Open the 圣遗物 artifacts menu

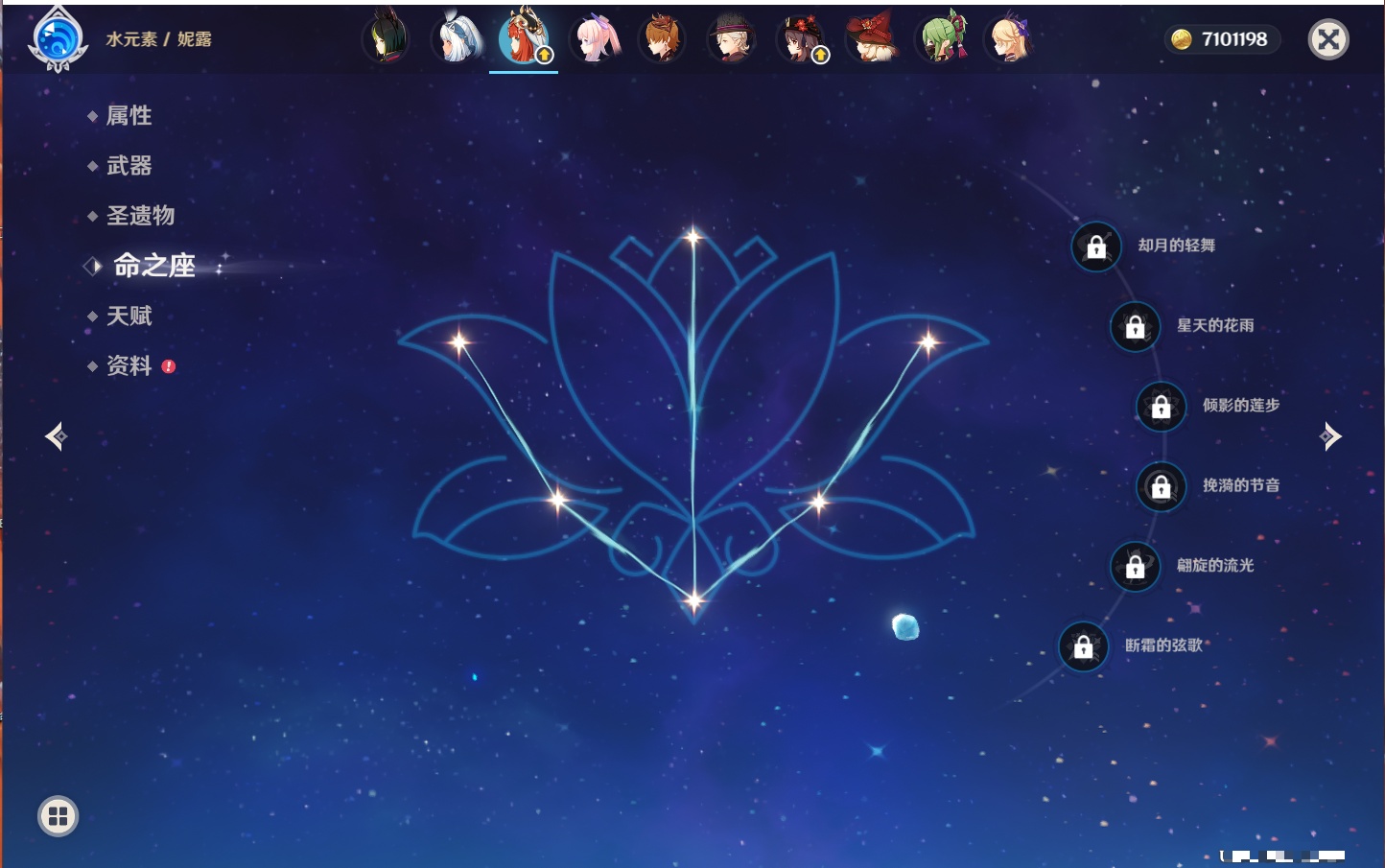pyautogui.click(x=140, y=215)
